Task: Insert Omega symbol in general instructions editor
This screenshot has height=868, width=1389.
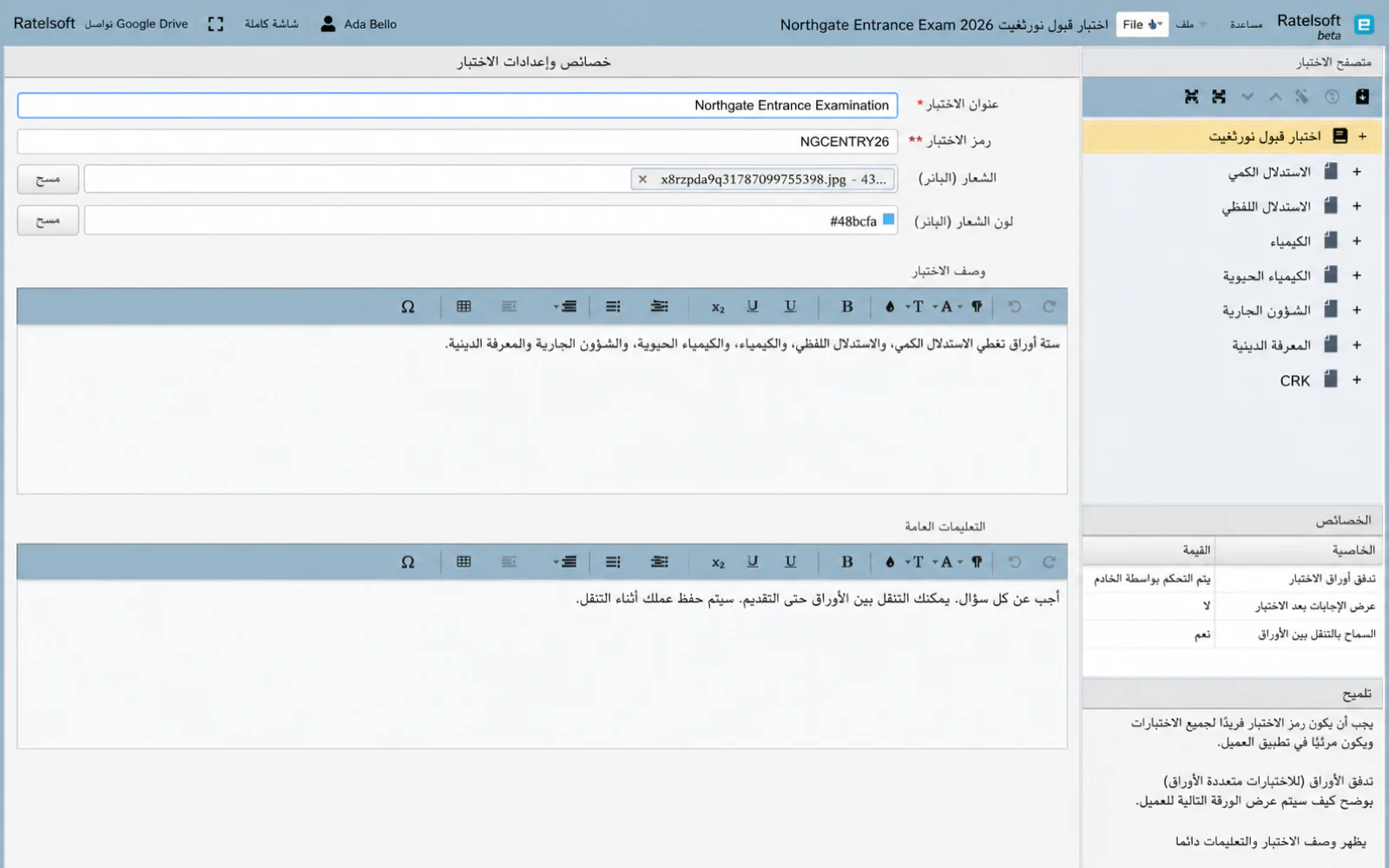Action: (408, 562)
